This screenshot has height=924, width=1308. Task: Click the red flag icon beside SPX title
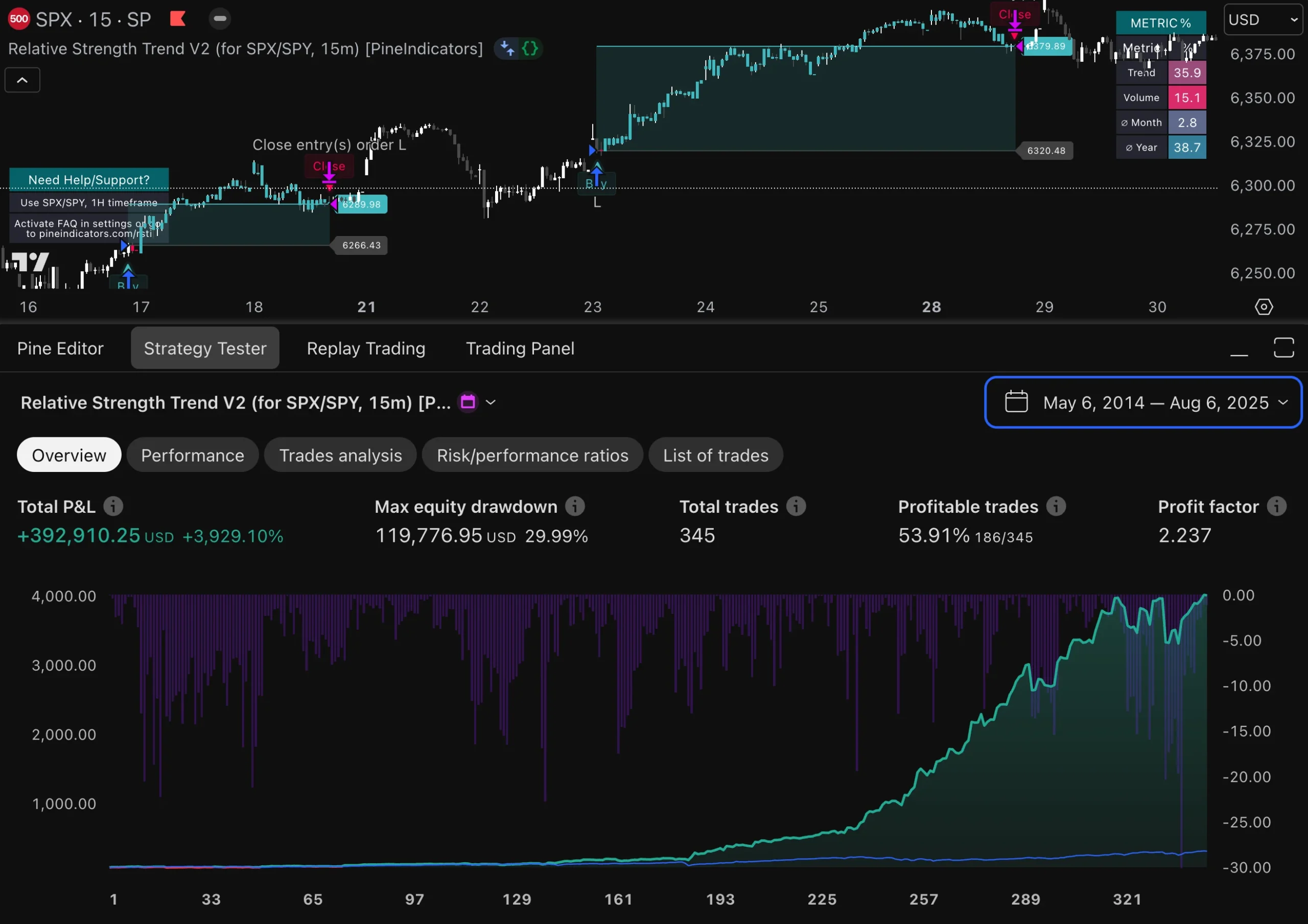click(178, 19)
